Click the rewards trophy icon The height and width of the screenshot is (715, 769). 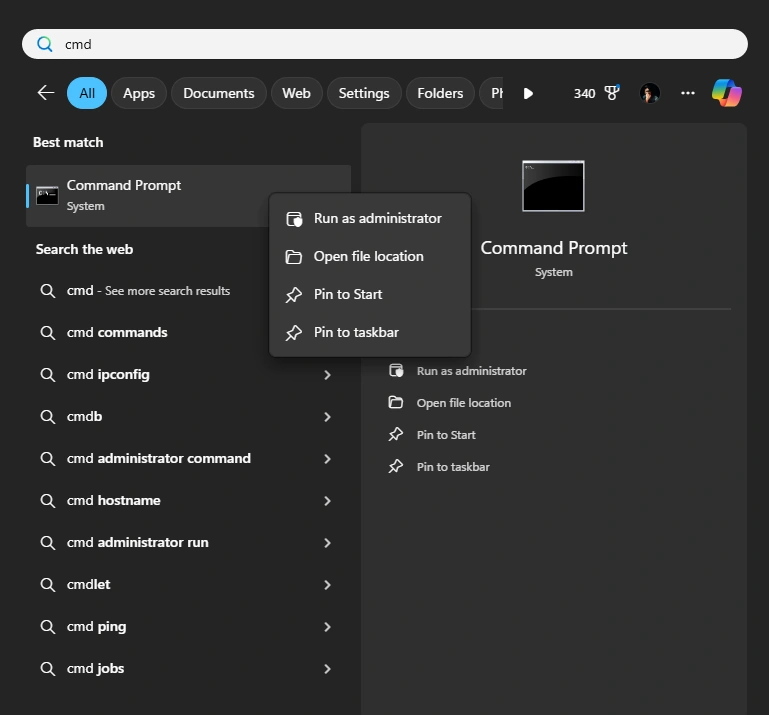click(x=612, y=93)
